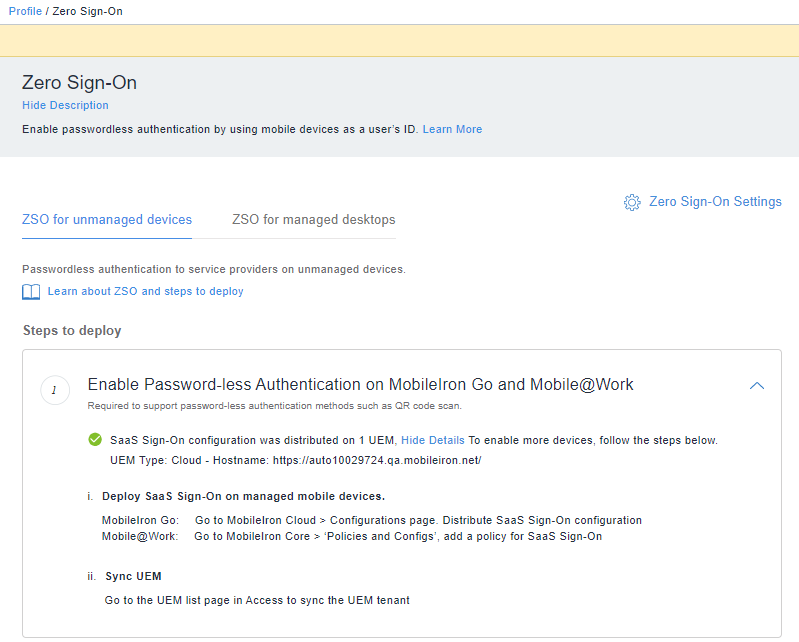Open Learn about ZSO and steps to deploy

(145, 292)
